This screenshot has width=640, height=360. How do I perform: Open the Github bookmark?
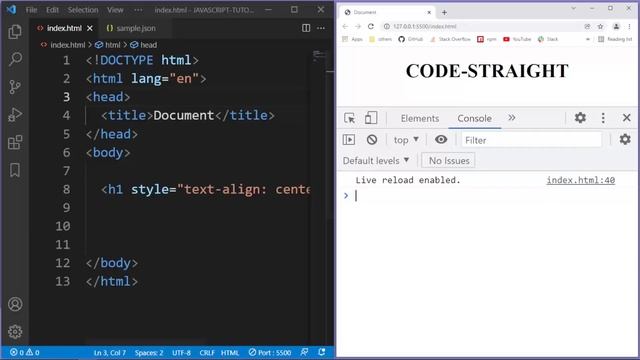pyautogui.click(x=411, y=39)
